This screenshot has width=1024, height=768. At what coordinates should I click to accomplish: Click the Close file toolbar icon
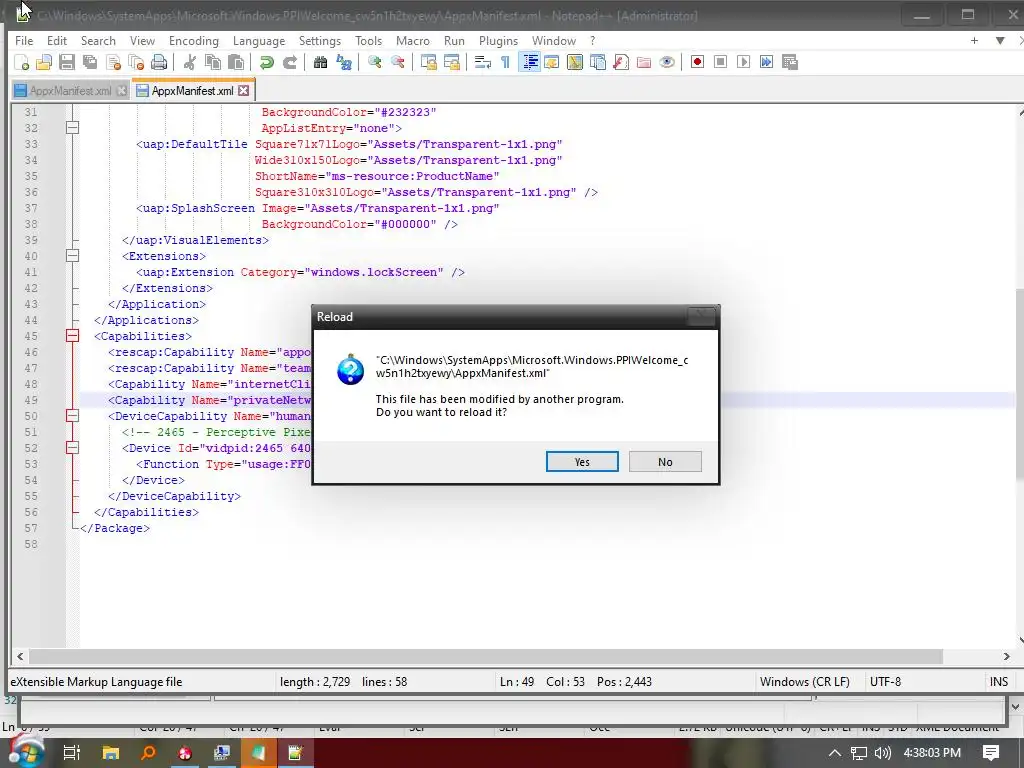[114, 62]
